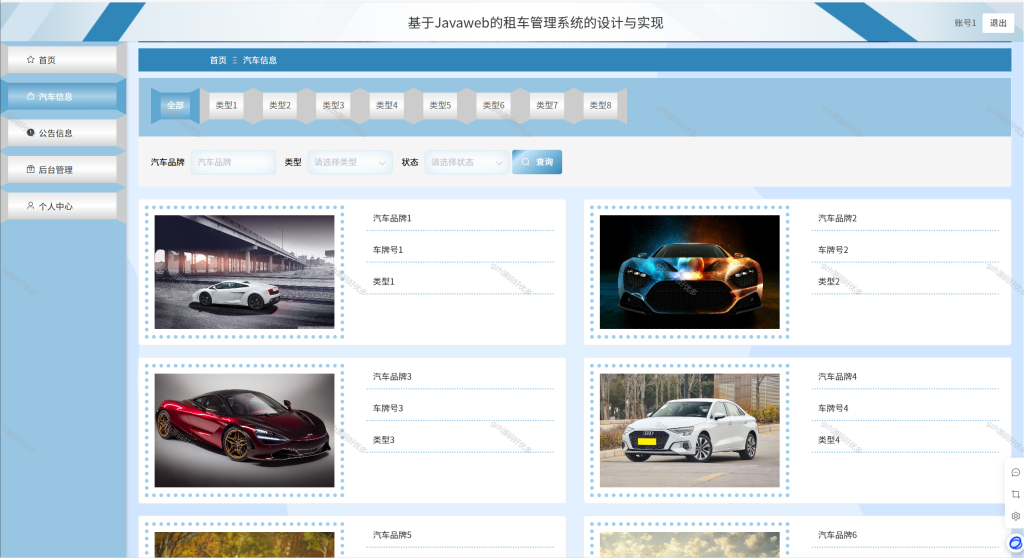
Task: Click the 车牌号2 text
Action: [x=833, y=250]
